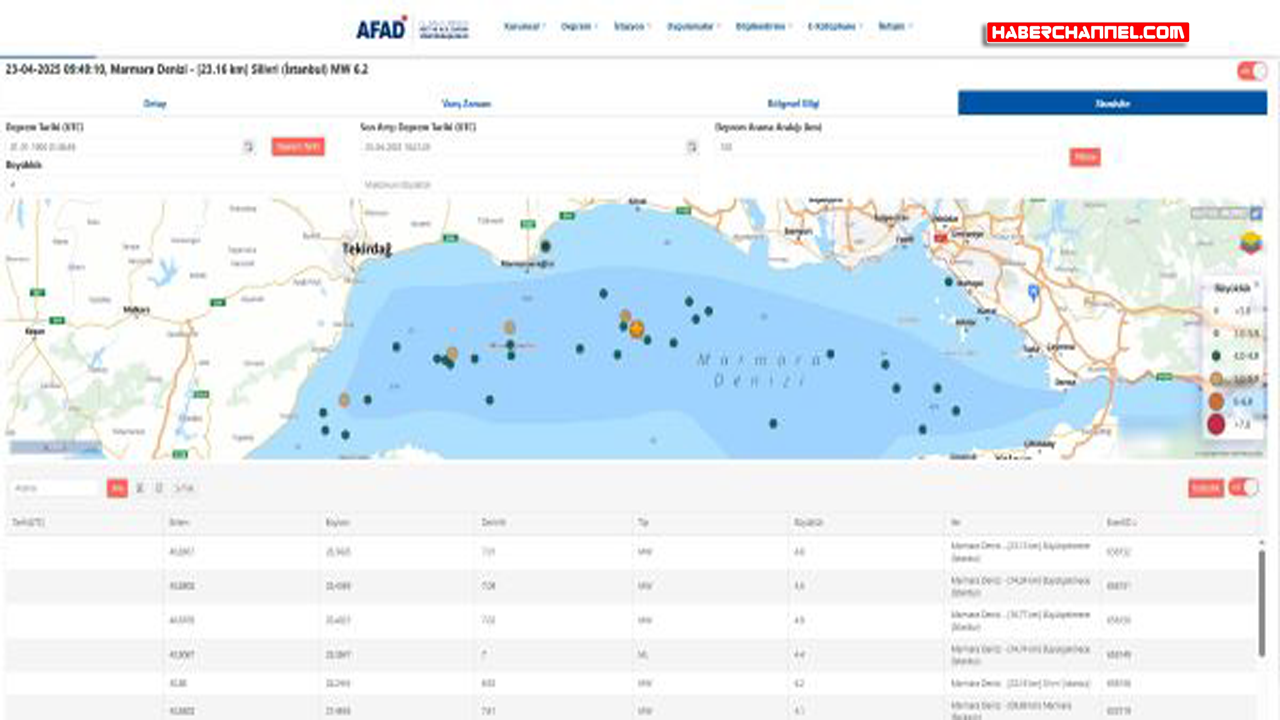Open the map type selector control
Screen dimensions: 1280x720
(x=1221, y=213)
